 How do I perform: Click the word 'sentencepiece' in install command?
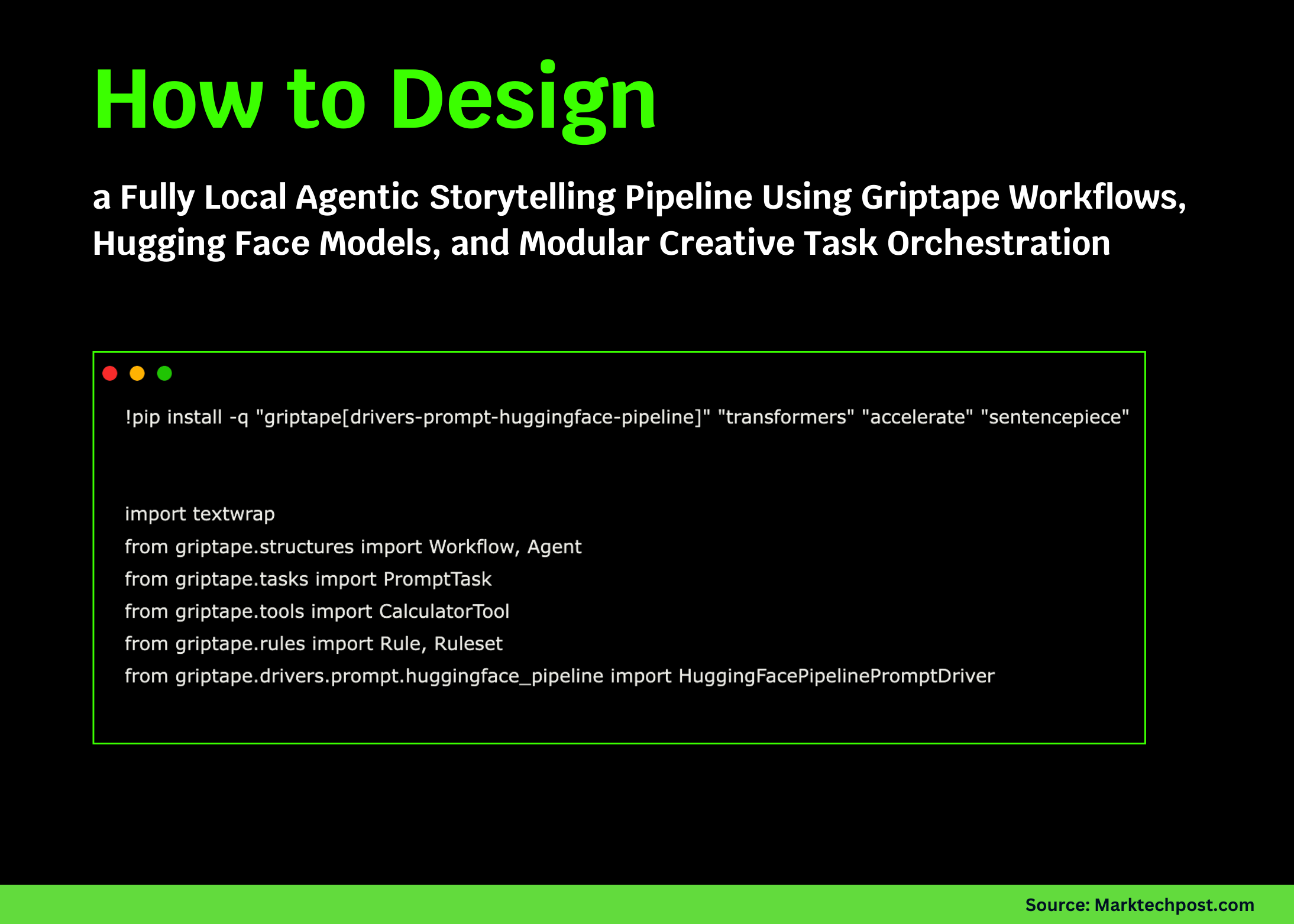coord(1056,417)
